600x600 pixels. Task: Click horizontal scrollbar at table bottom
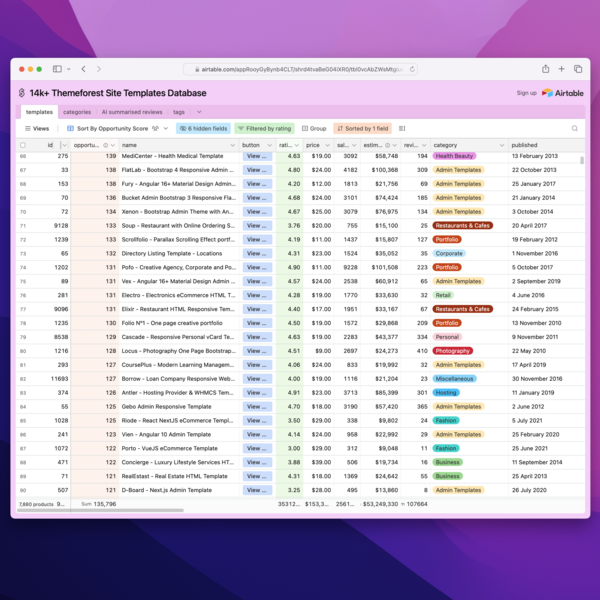(x=100, y=510)
